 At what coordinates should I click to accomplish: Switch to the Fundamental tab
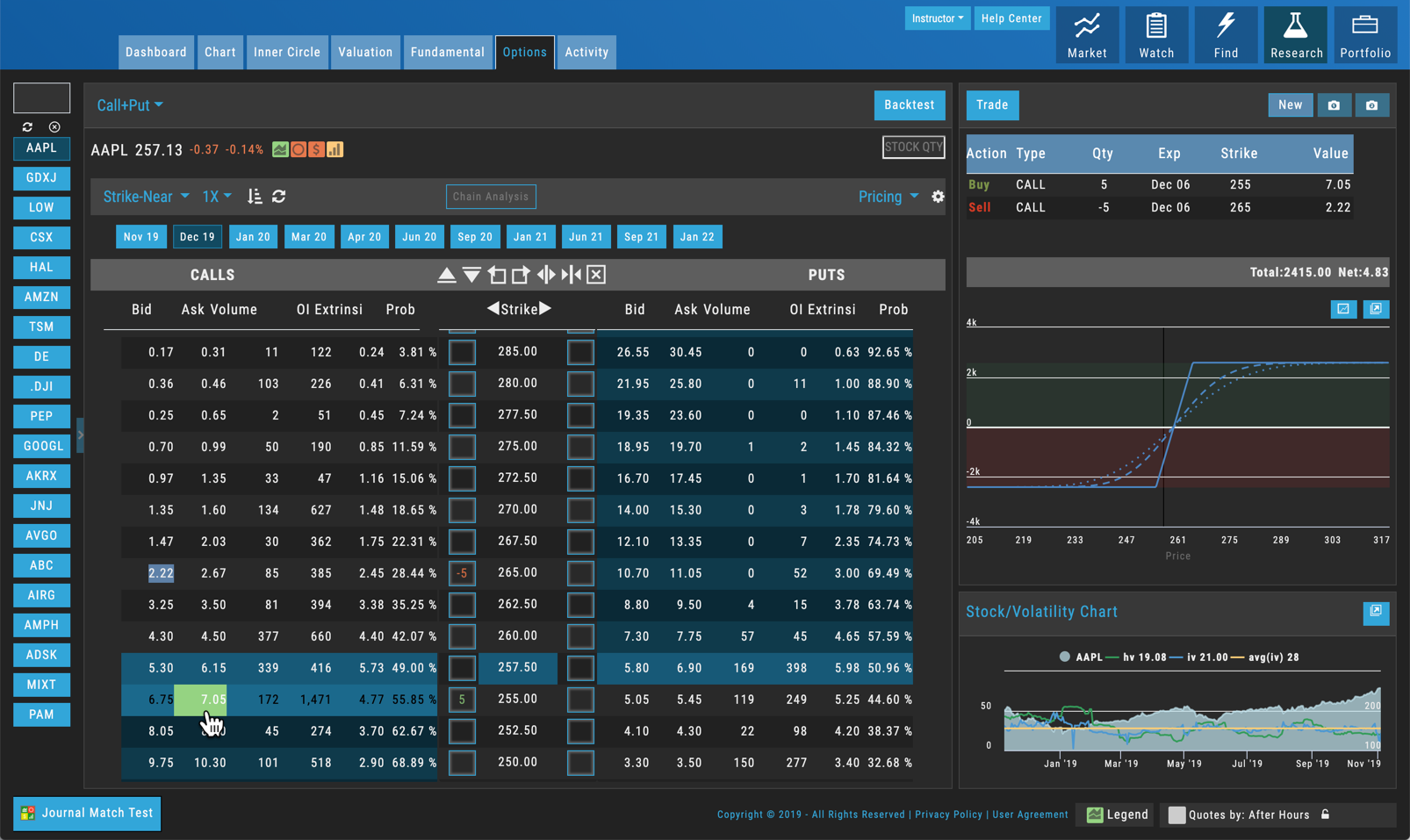(448, 52)
